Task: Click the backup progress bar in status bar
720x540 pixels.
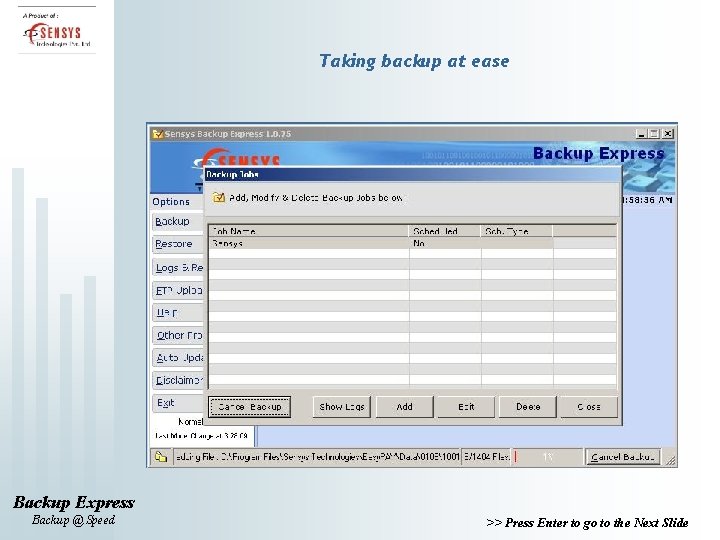Action: coord(547,457)
